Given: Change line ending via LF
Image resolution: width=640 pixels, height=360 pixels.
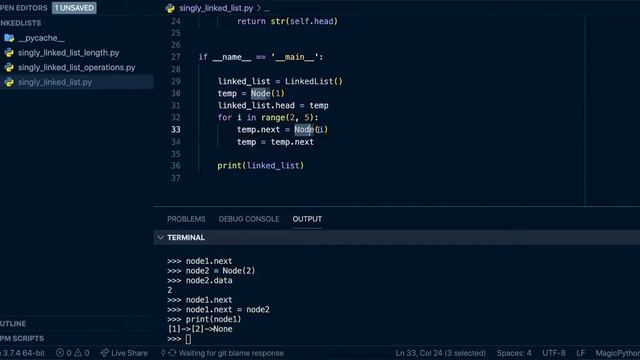Looking at the screenshot, I should (580, 353).
